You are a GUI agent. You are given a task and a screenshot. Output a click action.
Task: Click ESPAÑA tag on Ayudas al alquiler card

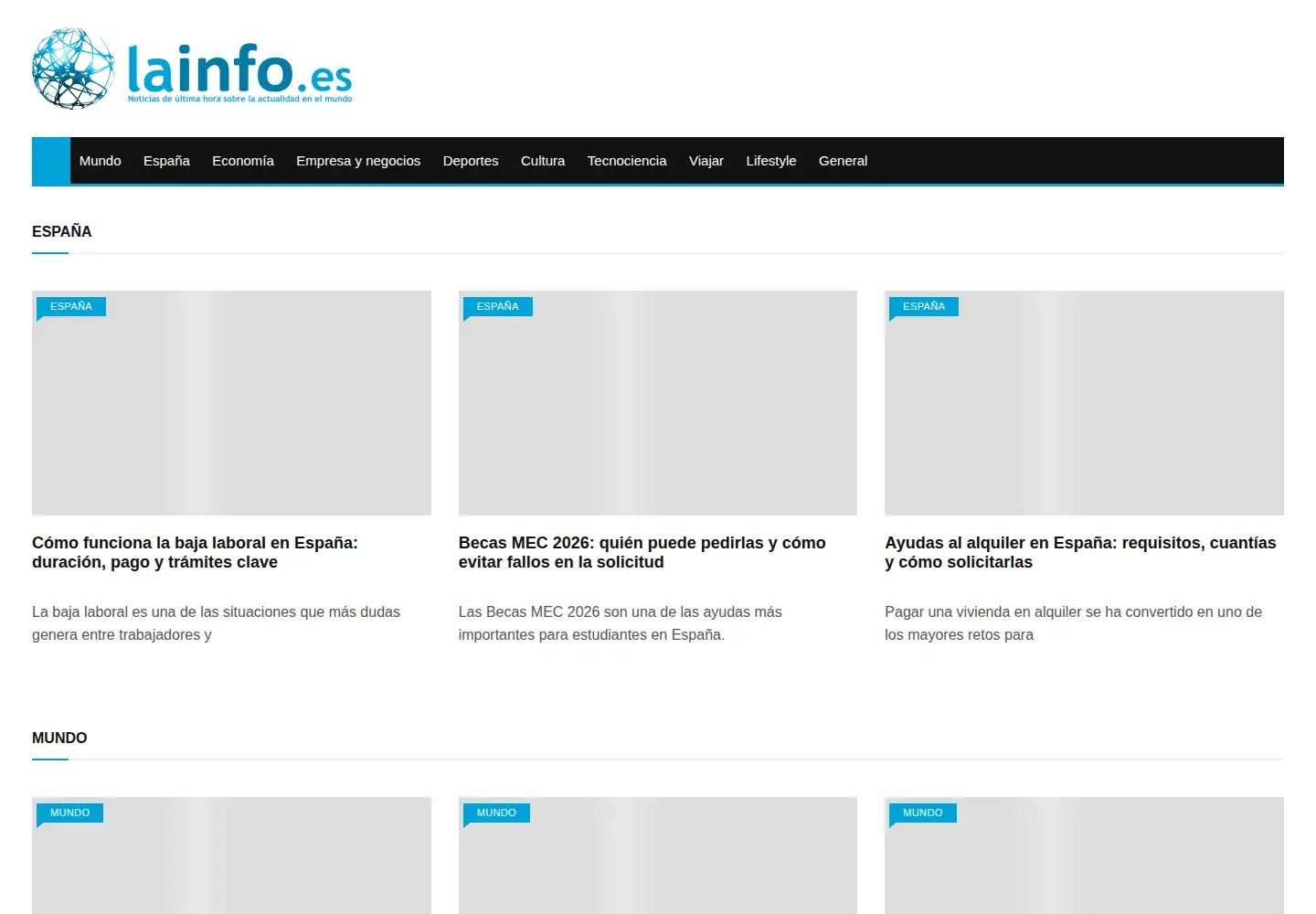[x=924, y=306]
